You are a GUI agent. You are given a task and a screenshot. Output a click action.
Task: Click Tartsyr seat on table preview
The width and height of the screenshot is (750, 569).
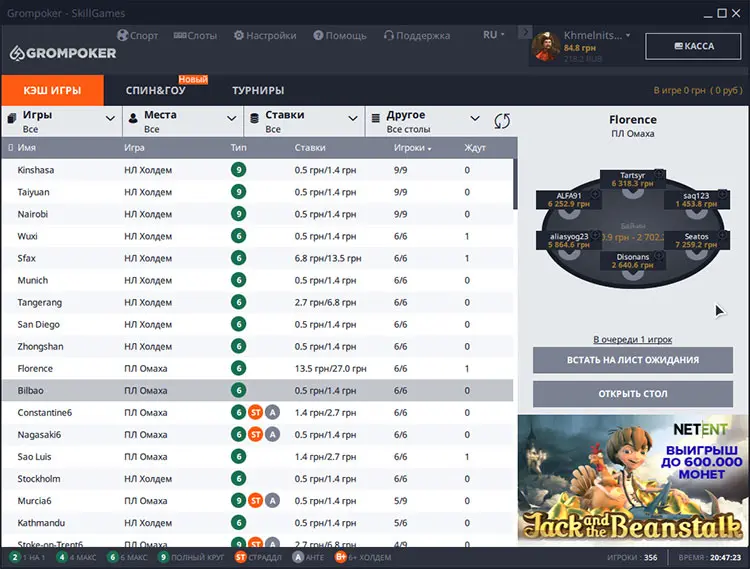[x=633, y=179]
